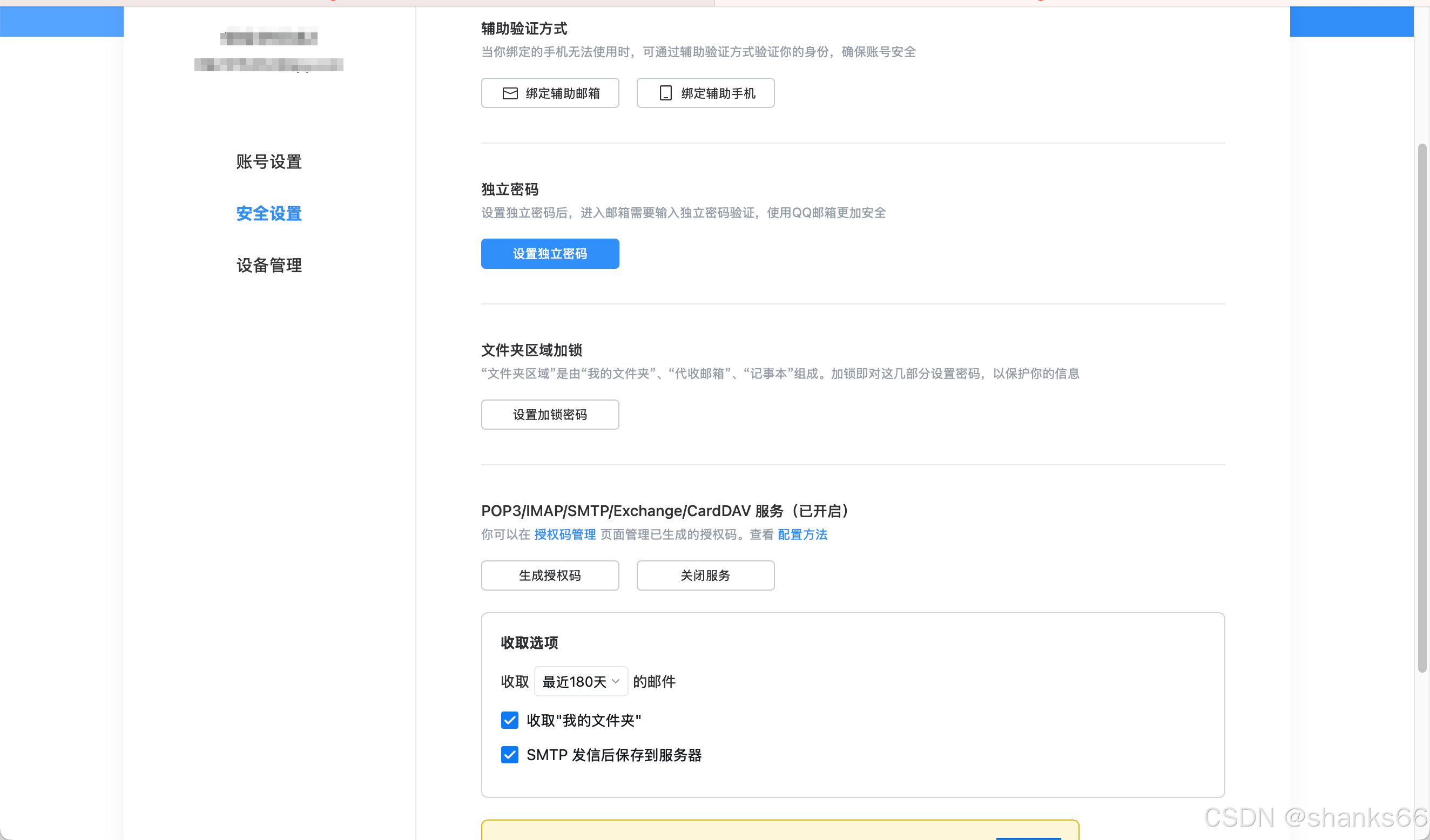Click the 设置独立密码 blue button
The width and height of the screenshot is (1430, 840).
pyautogui.click(x=549, y=254)
